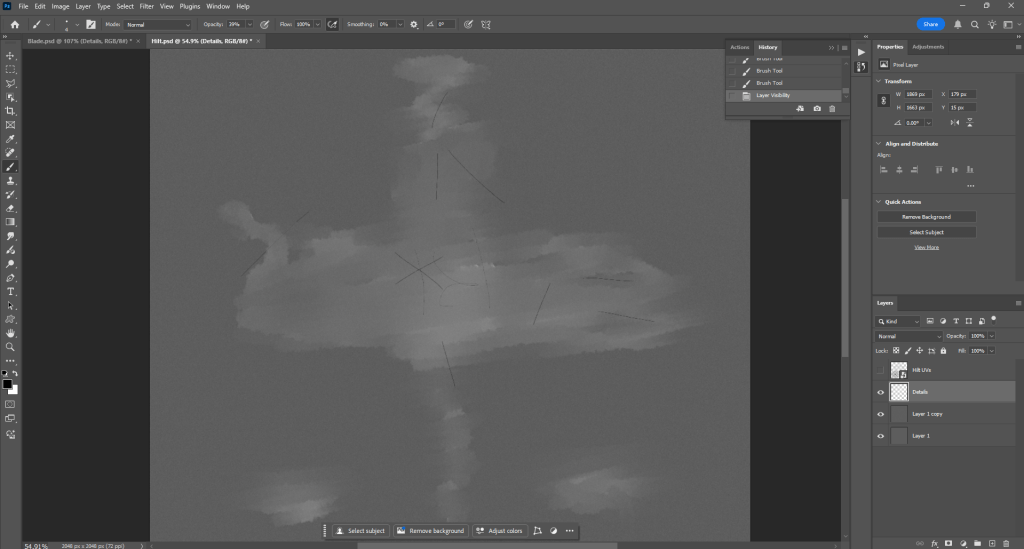Select the Move tool
The image size is (1024, 549).
[11, 55]
